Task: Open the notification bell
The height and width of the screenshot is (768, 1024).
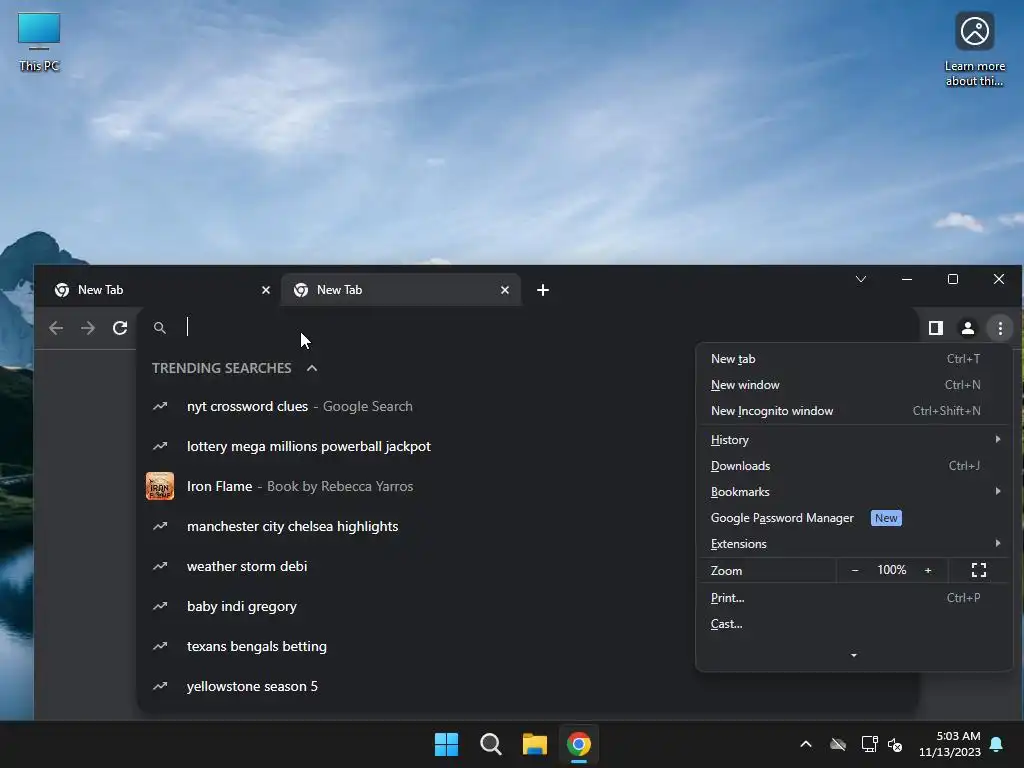Action: pos(997,744)
